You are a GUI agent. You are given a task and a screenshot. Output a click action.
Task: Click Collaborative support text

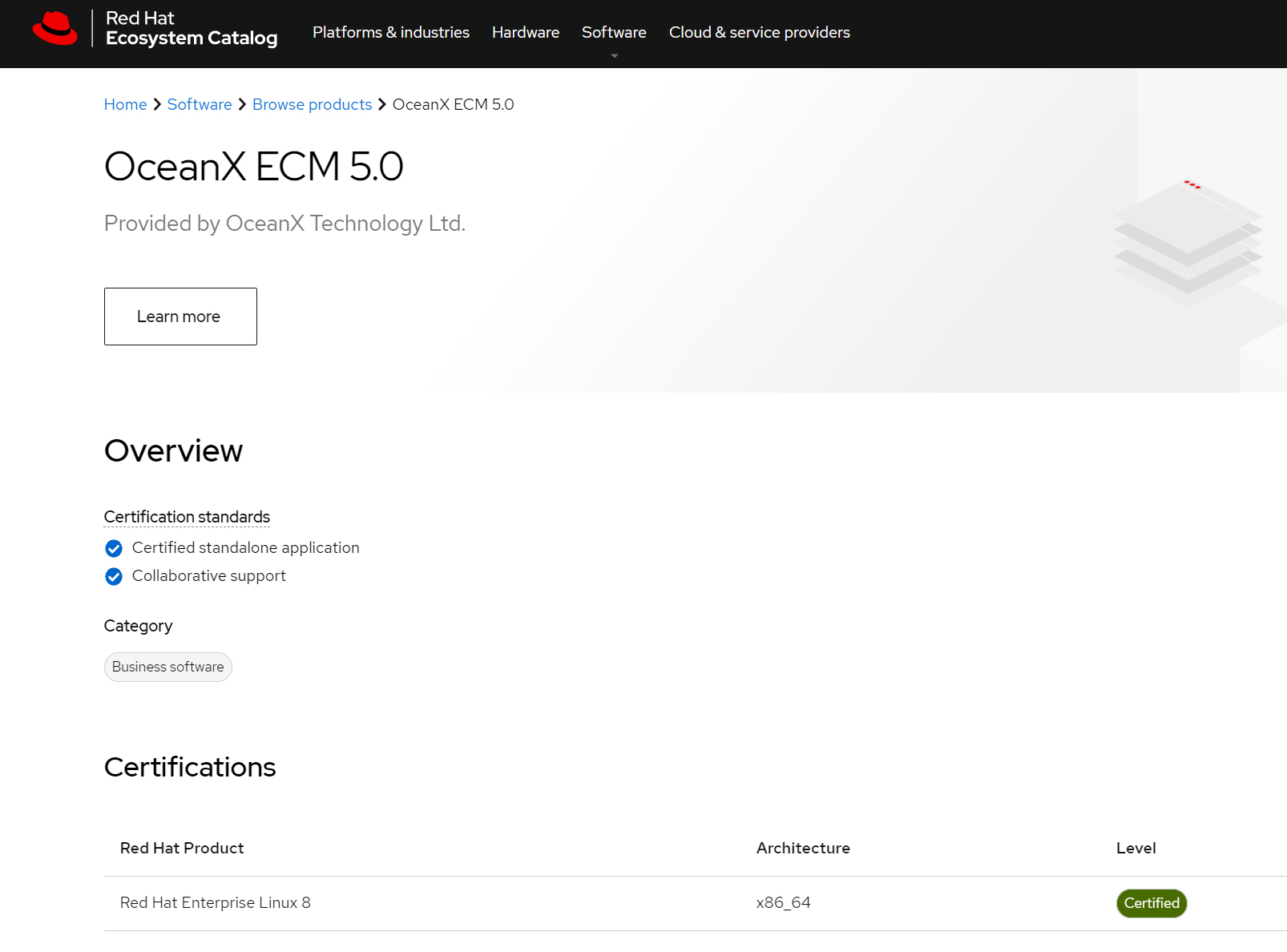(209, 575)
